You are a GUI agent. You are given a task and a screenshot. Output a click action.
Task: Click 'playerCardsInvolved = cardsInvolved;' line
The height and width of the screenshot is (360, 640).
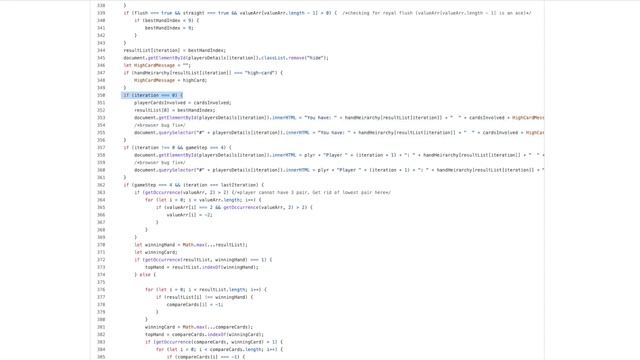[182, 103]
